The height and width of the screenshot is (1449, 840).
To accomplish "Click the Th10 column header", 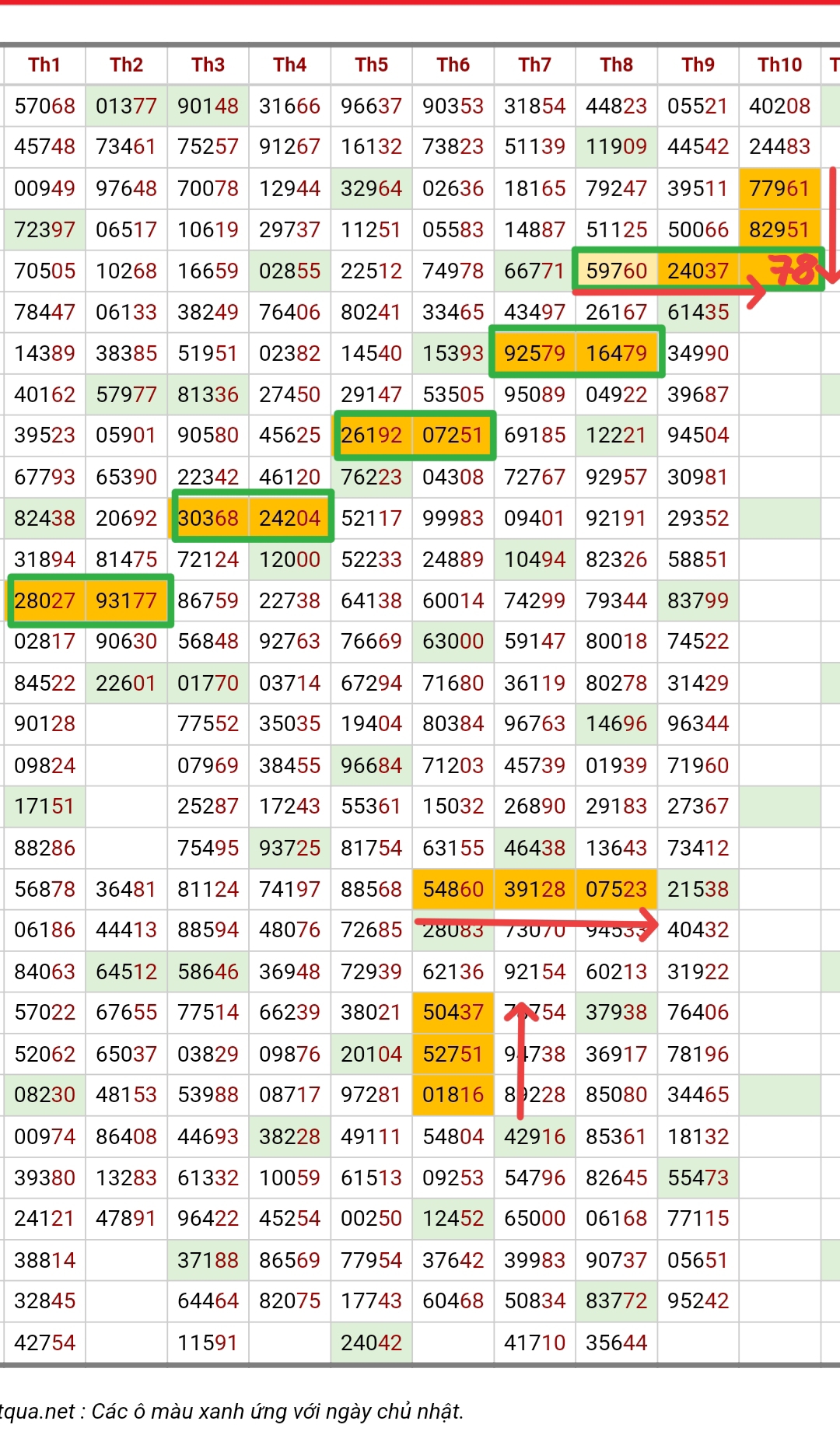I will point(779,65).
